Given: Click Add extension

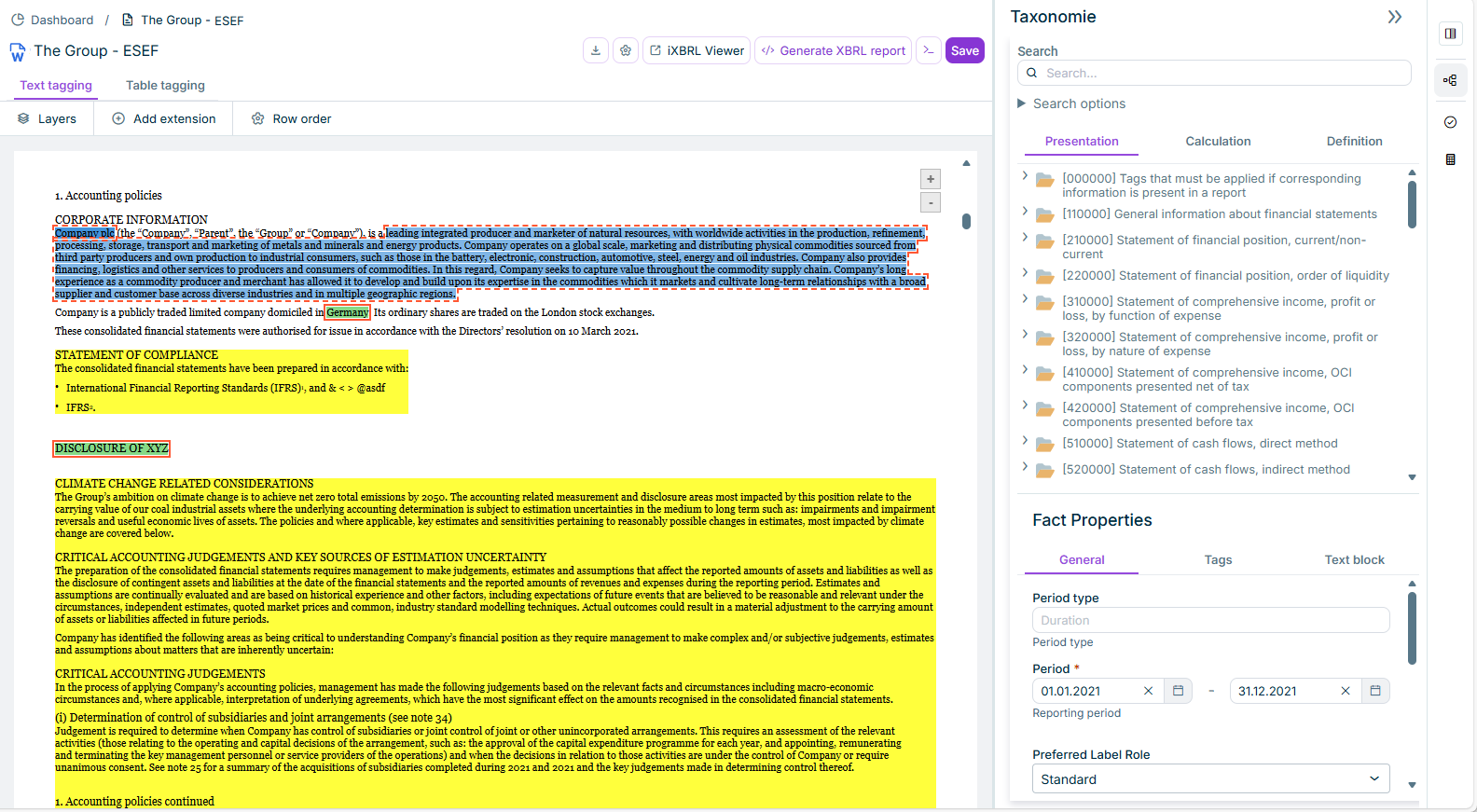Looking at the screenshot, I should pyautogui.click(x=164, y=118).
